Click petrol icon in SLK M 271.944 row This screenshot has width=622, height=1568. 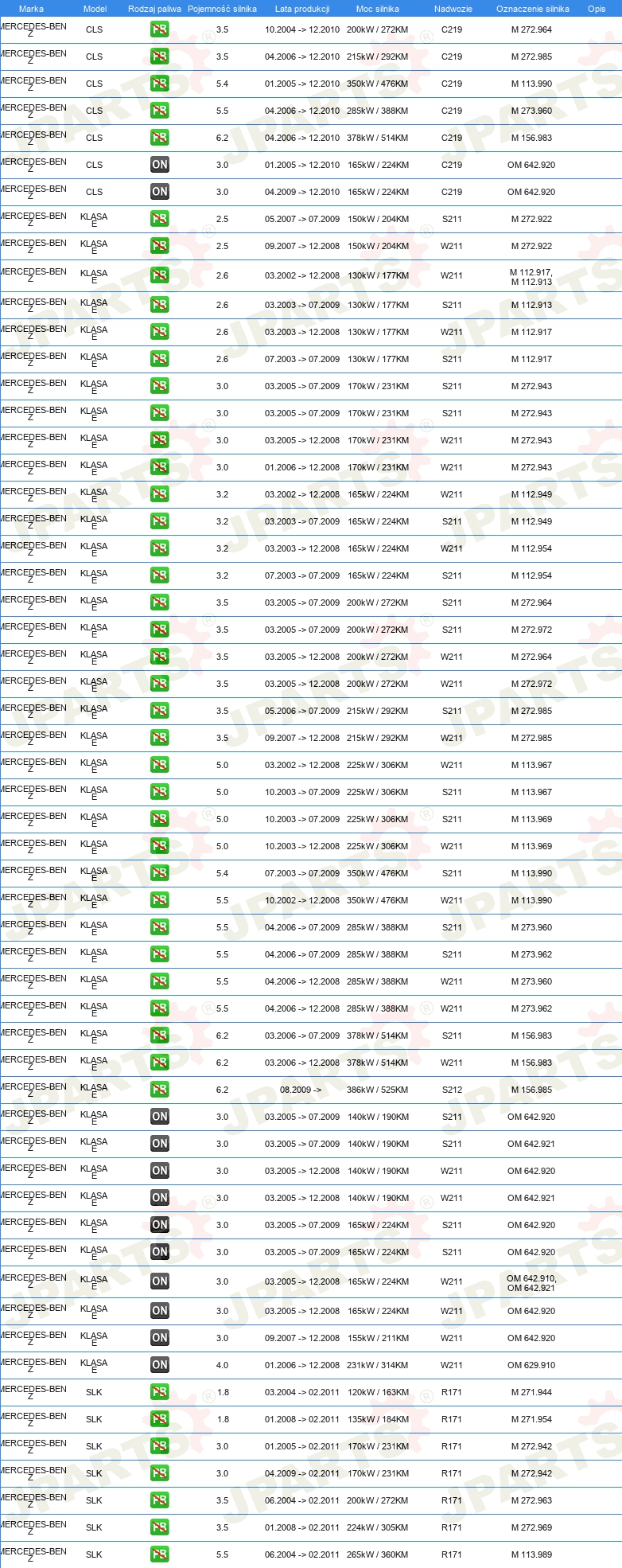click(x=159, y=1392)
